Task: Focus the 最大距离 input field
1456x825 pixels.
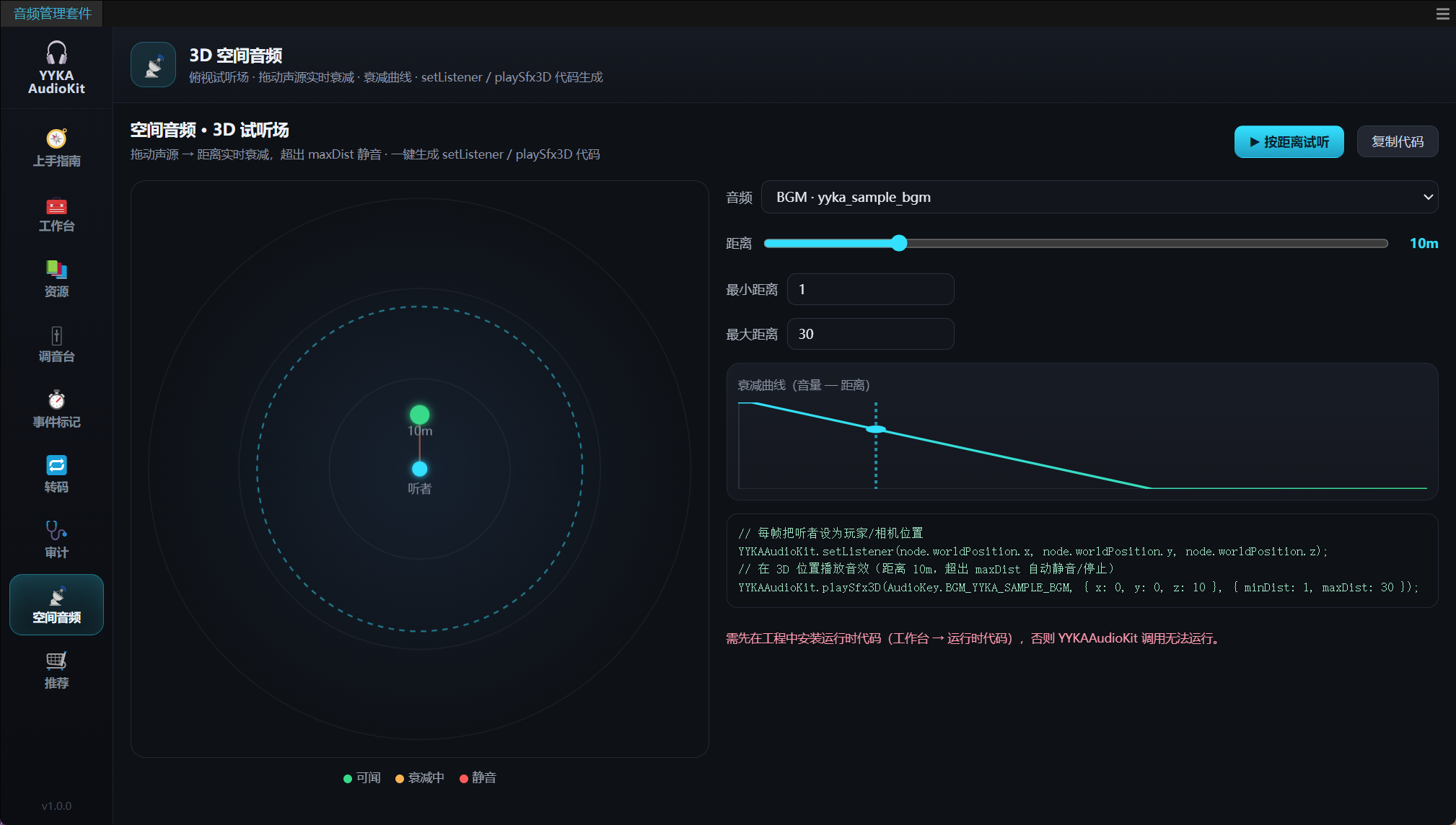Action: 870,334
